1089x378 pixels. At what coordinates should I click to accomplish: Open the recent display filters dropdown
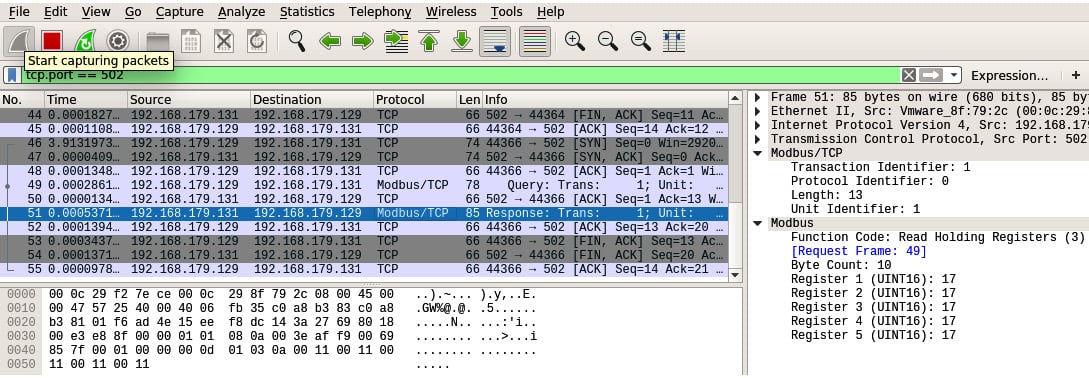click(x=954, y=75)
